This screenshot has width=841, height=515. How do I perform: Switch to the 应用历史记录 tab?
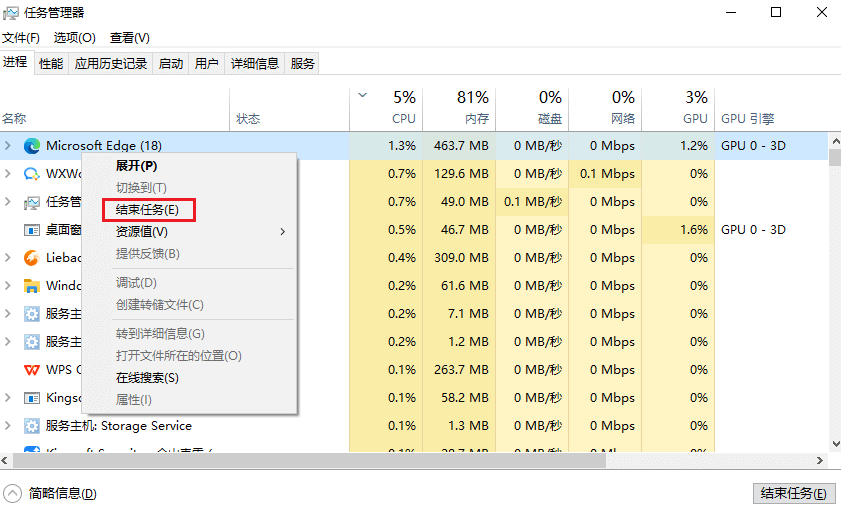point(110,64)
